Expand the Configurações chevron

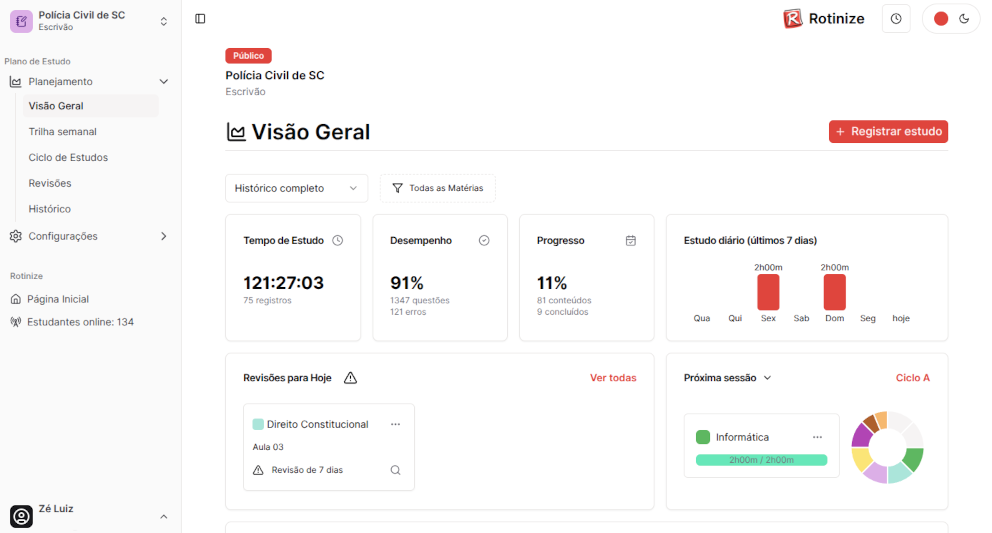164,236
